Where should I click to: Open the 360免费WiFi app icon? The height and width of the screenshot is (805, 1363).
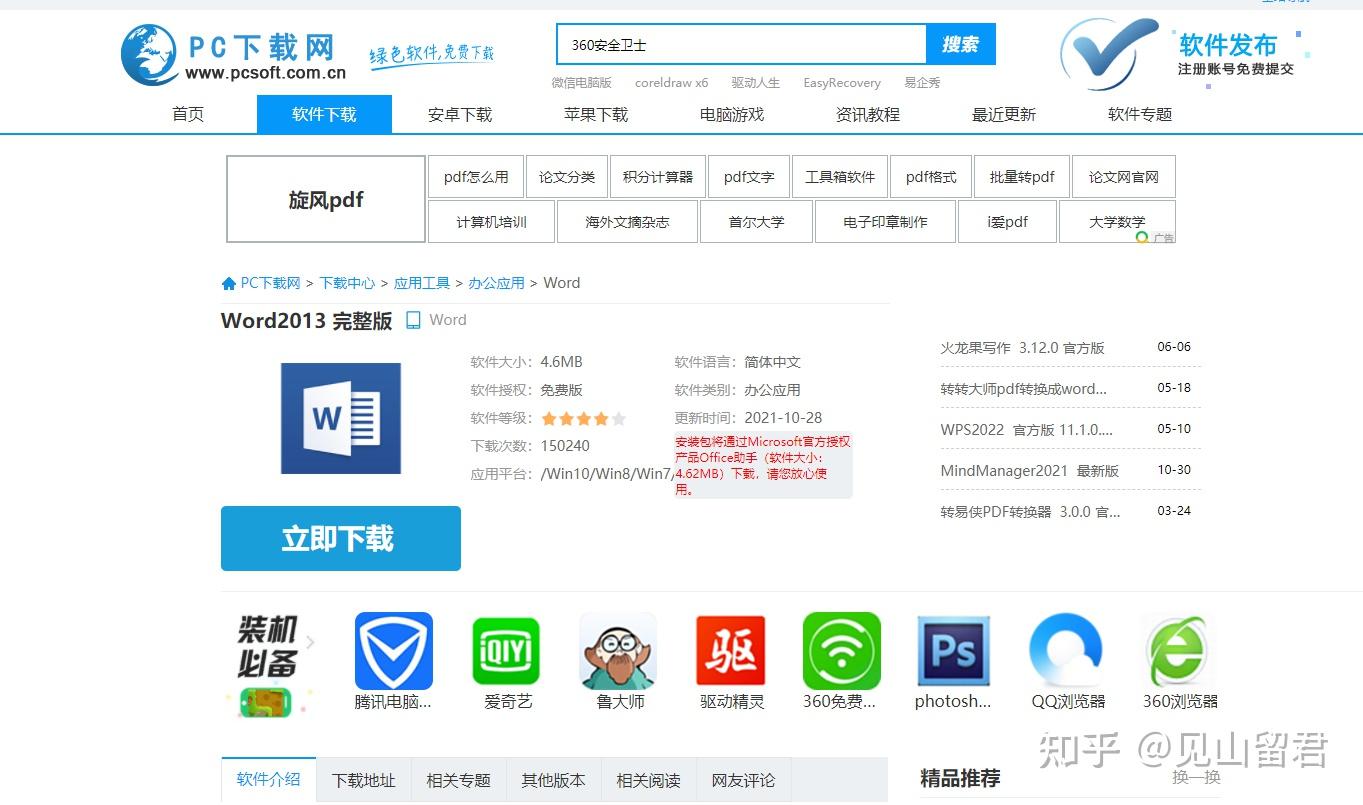coord(842,651)
